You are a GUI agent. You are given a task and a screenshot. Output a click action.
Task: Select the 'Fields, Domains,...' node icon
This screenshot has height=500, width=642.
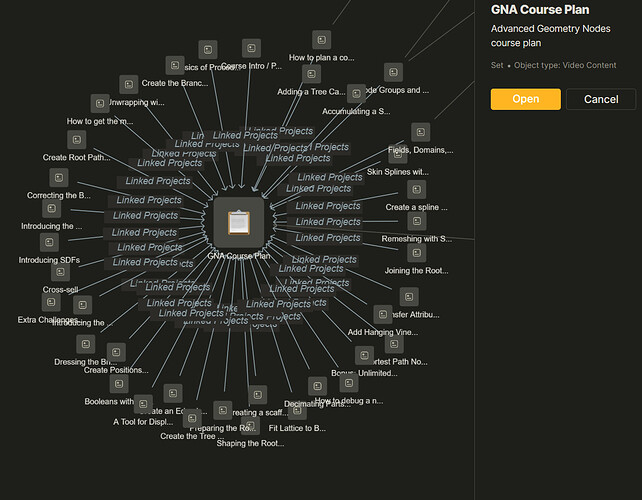[420, 132]
